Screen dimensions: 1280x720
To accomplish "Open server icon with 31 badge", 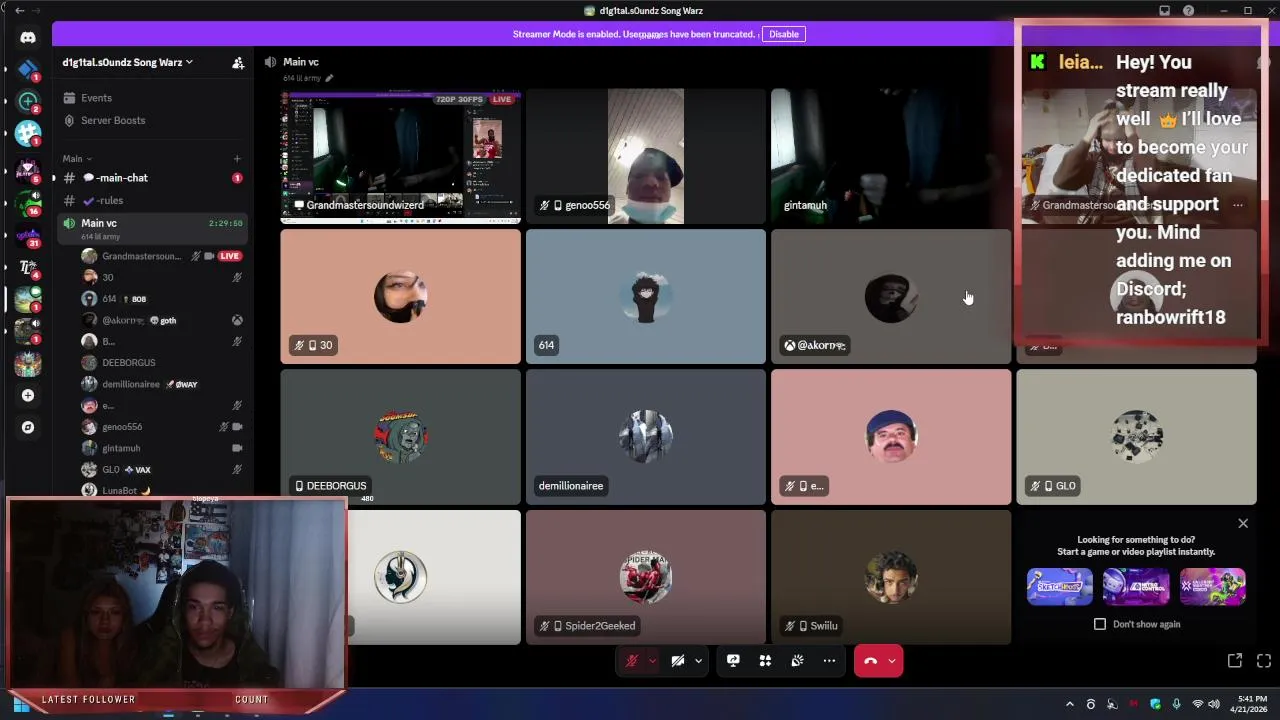I will coord(28,236).
